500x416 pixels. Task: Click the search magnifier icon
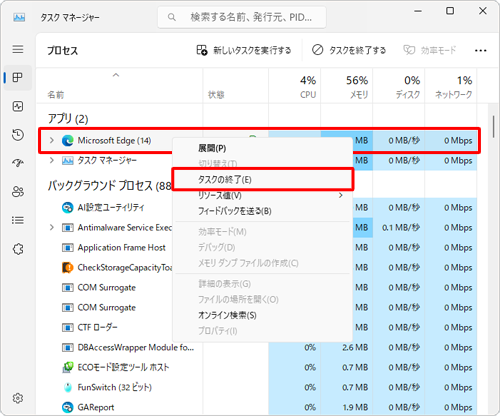172,17
